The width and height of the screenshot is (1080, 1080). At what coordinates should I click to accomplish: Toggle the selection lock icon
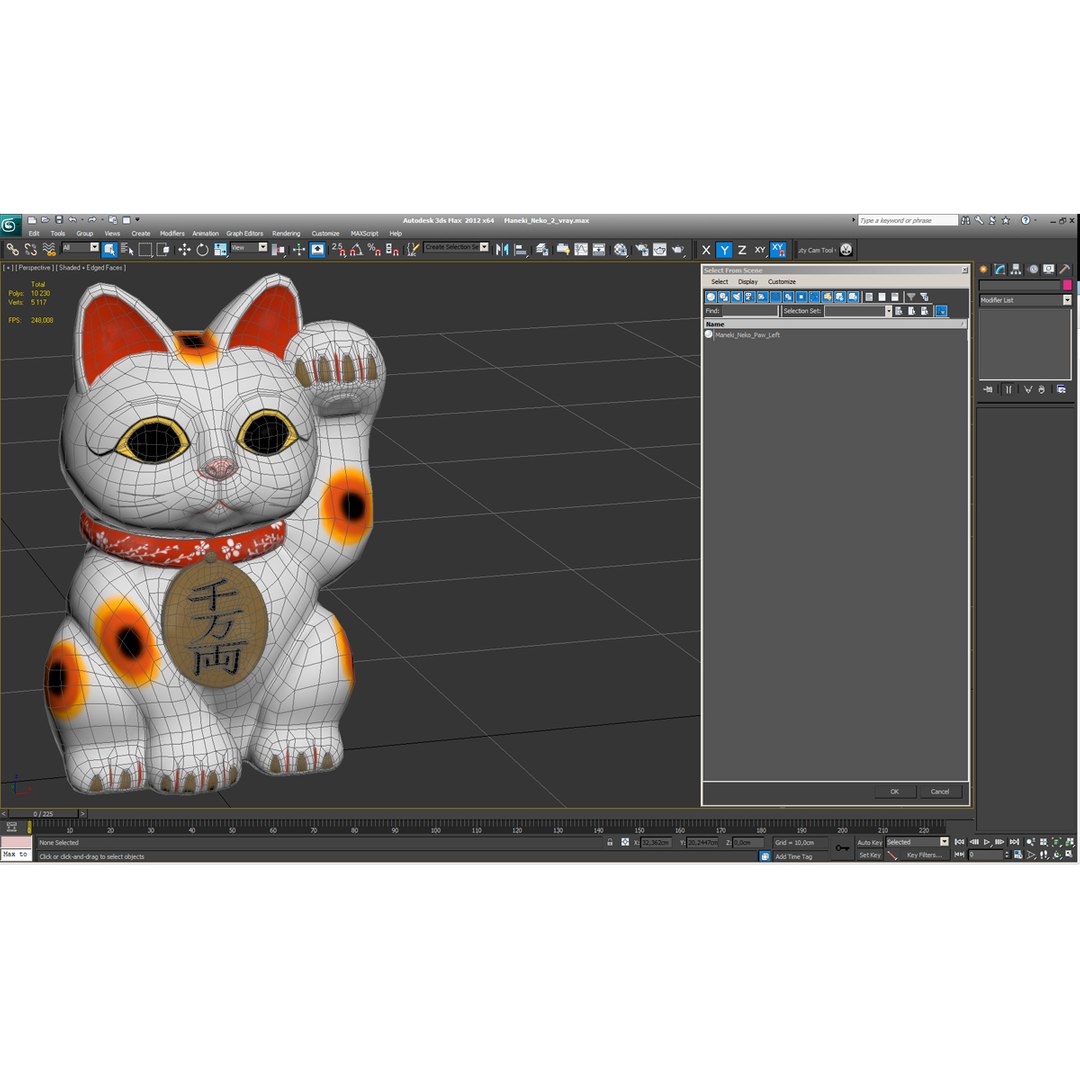pos(610,842)
